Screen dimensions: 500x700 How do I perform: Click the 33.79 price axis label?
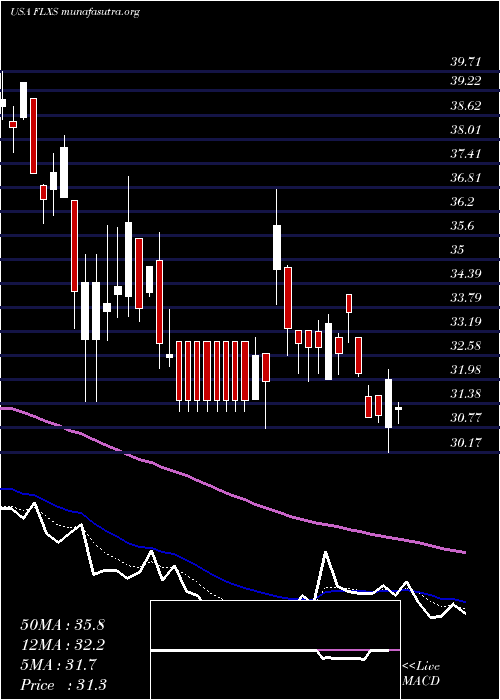(465, 298)
